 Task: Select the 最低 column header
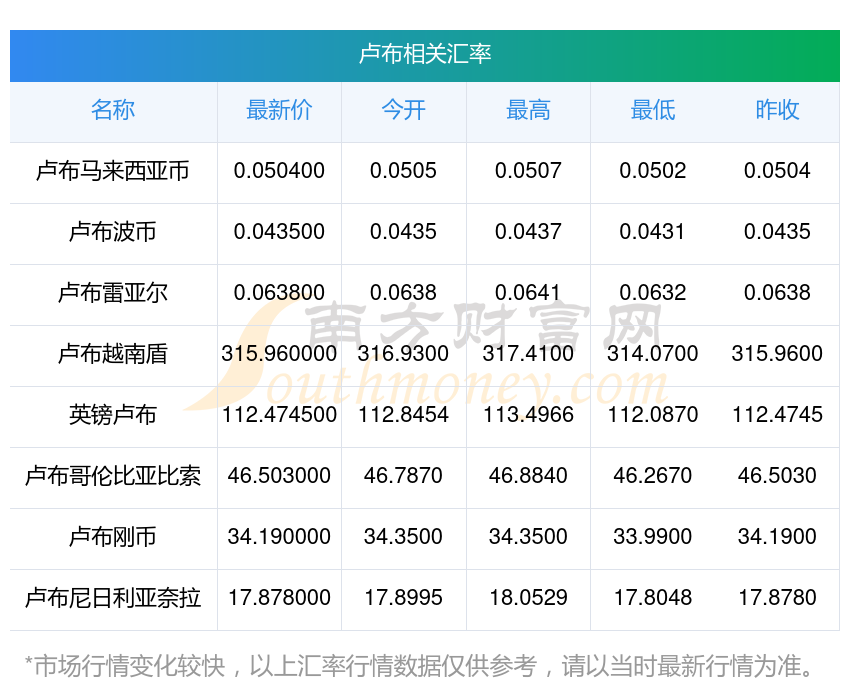(x=653, y=110)
